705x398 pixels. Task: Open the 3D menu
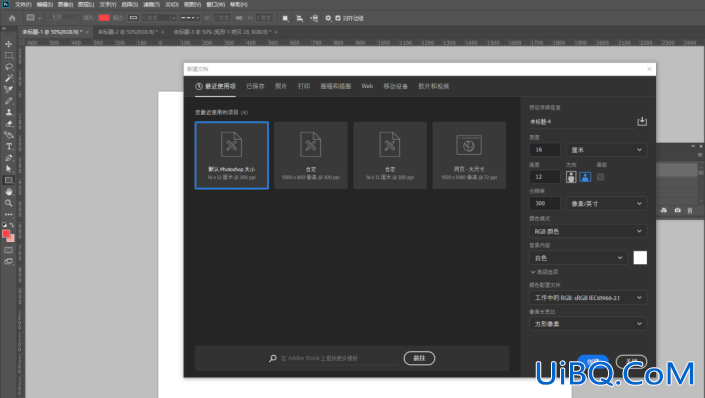(x=172, y=4)
